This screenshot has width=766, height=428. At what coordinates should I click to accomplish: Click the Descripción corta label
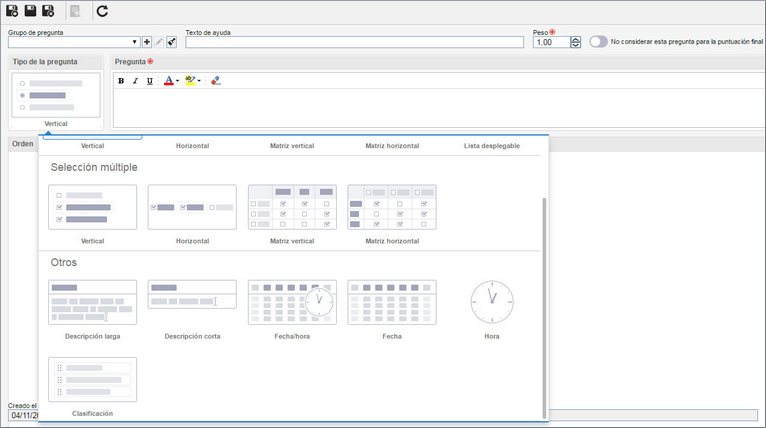[x=192, y=336]
